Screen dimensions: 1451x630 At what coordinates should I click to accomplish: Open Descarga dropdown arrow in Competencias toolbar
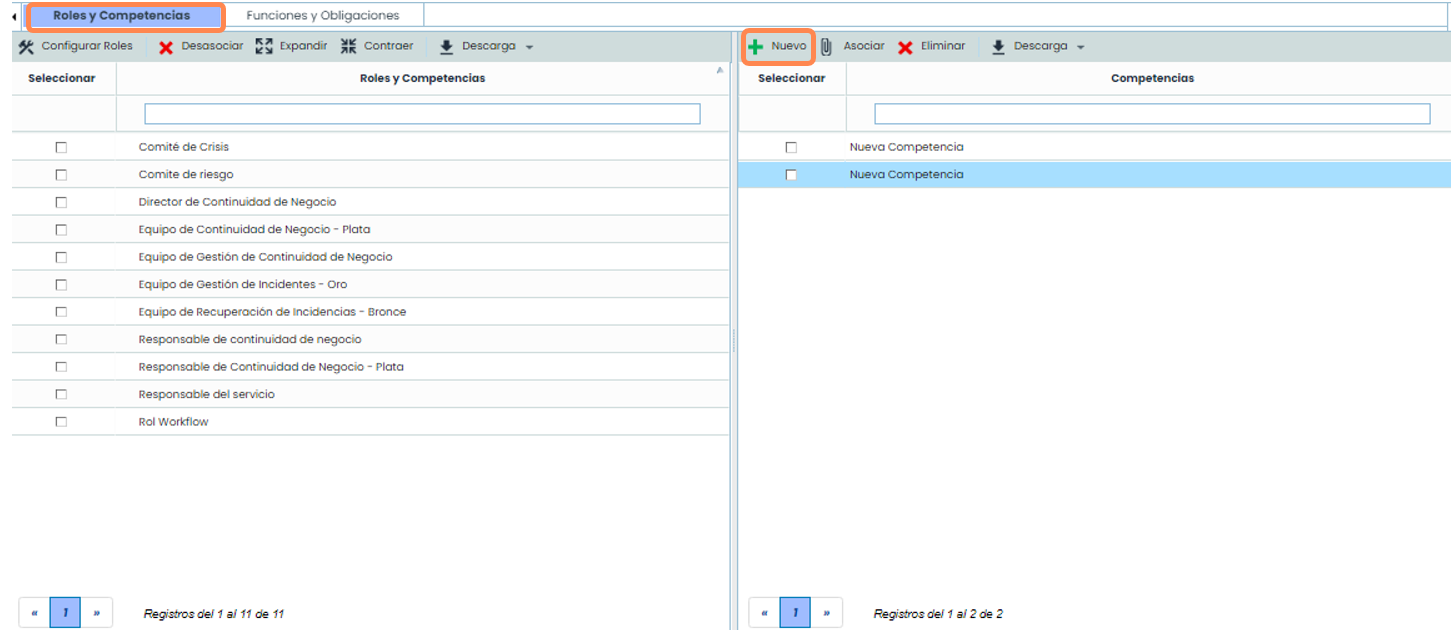[x=1081, y=47]
